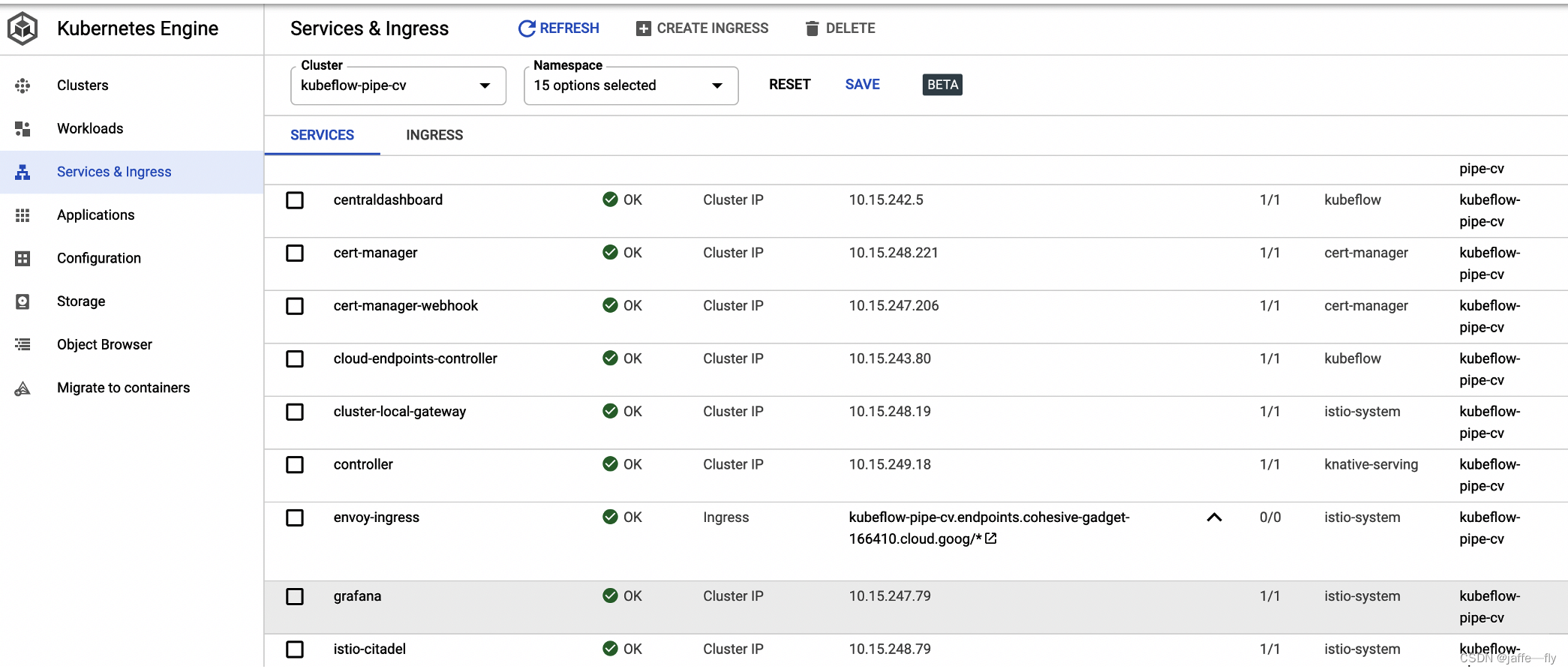Click the Delete button label

pyautogui.click(x=851, y=28)
